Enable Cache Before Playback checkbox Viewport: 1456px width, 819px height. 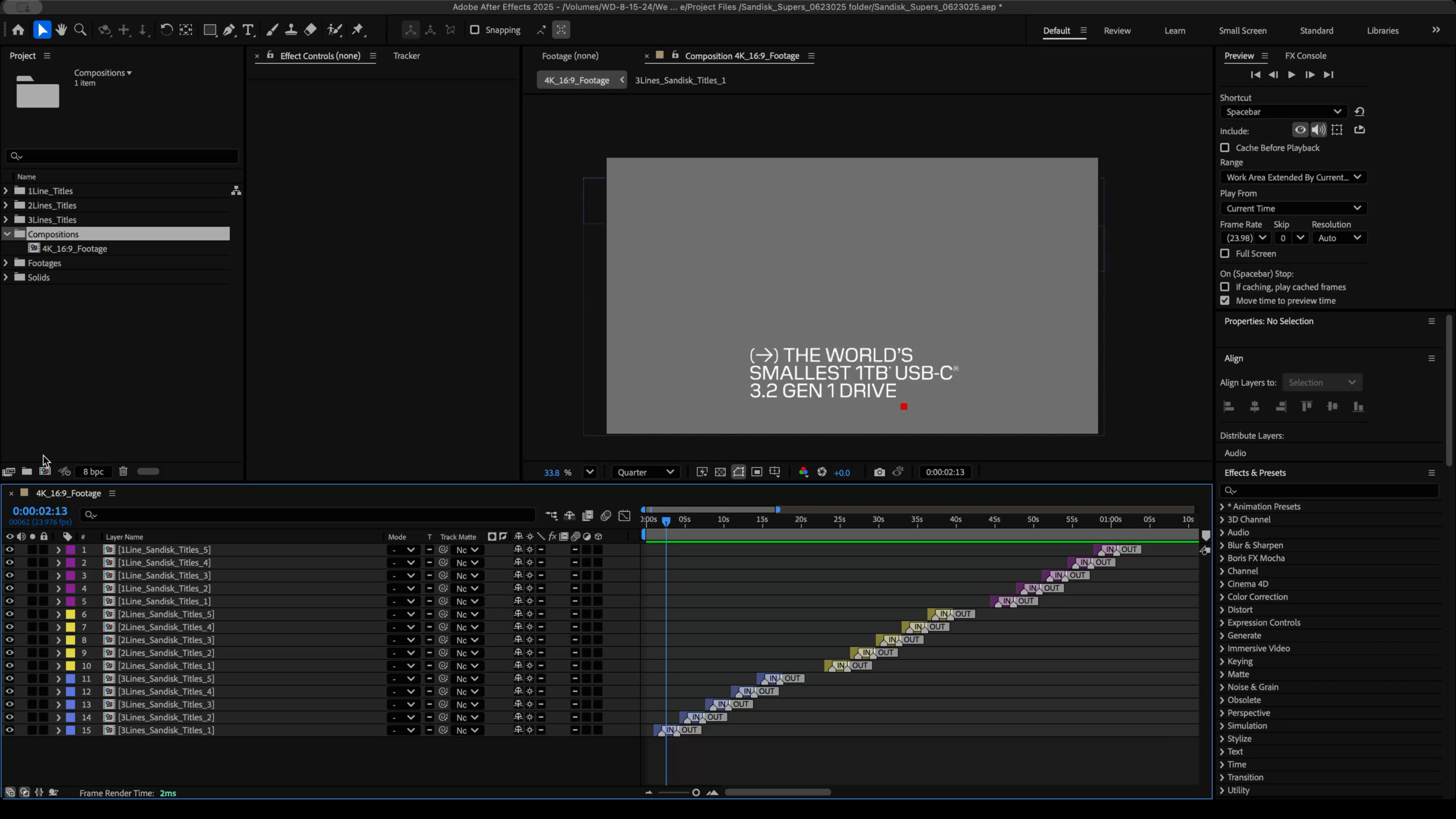click(x=1225, y=148)
